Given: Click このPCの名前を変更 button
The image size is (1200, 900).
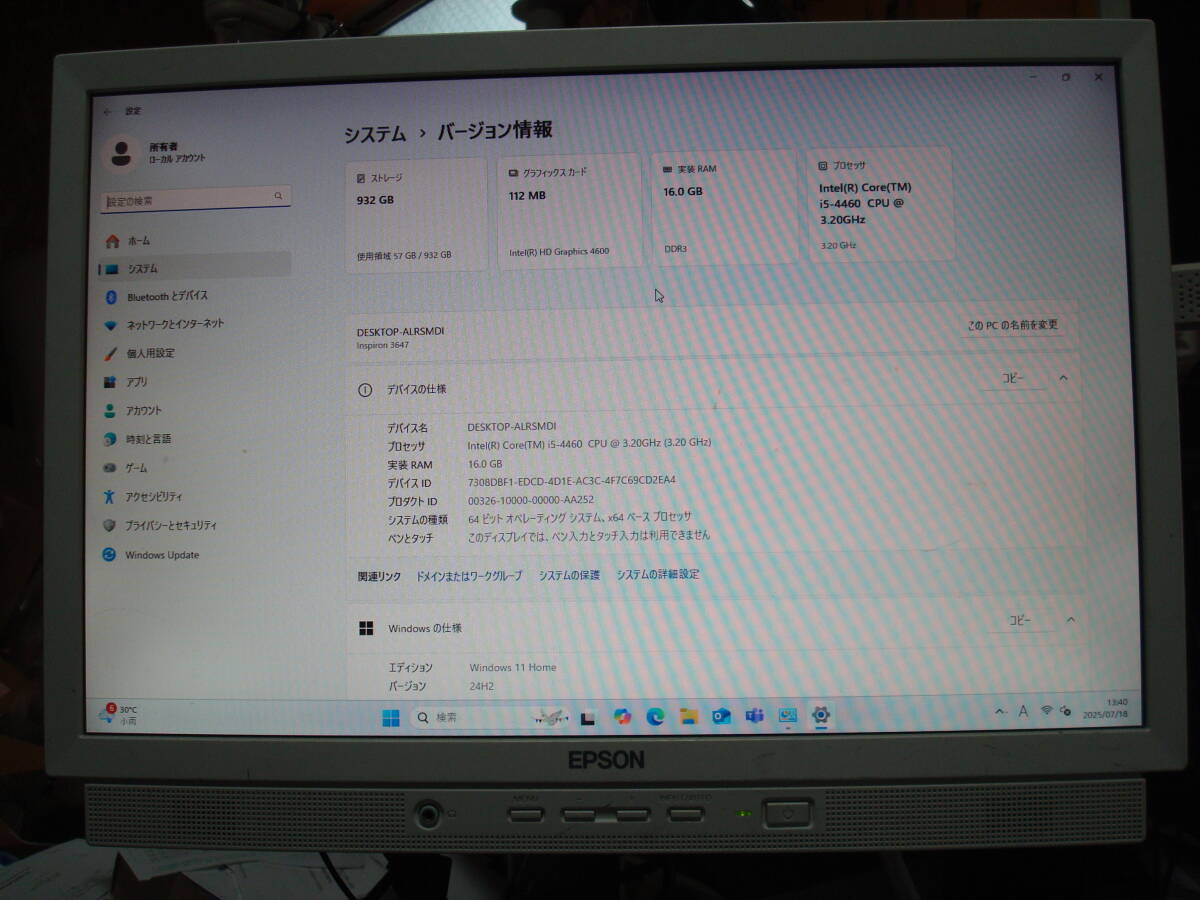Looking at the screenshot, I should pos(1012,324).
